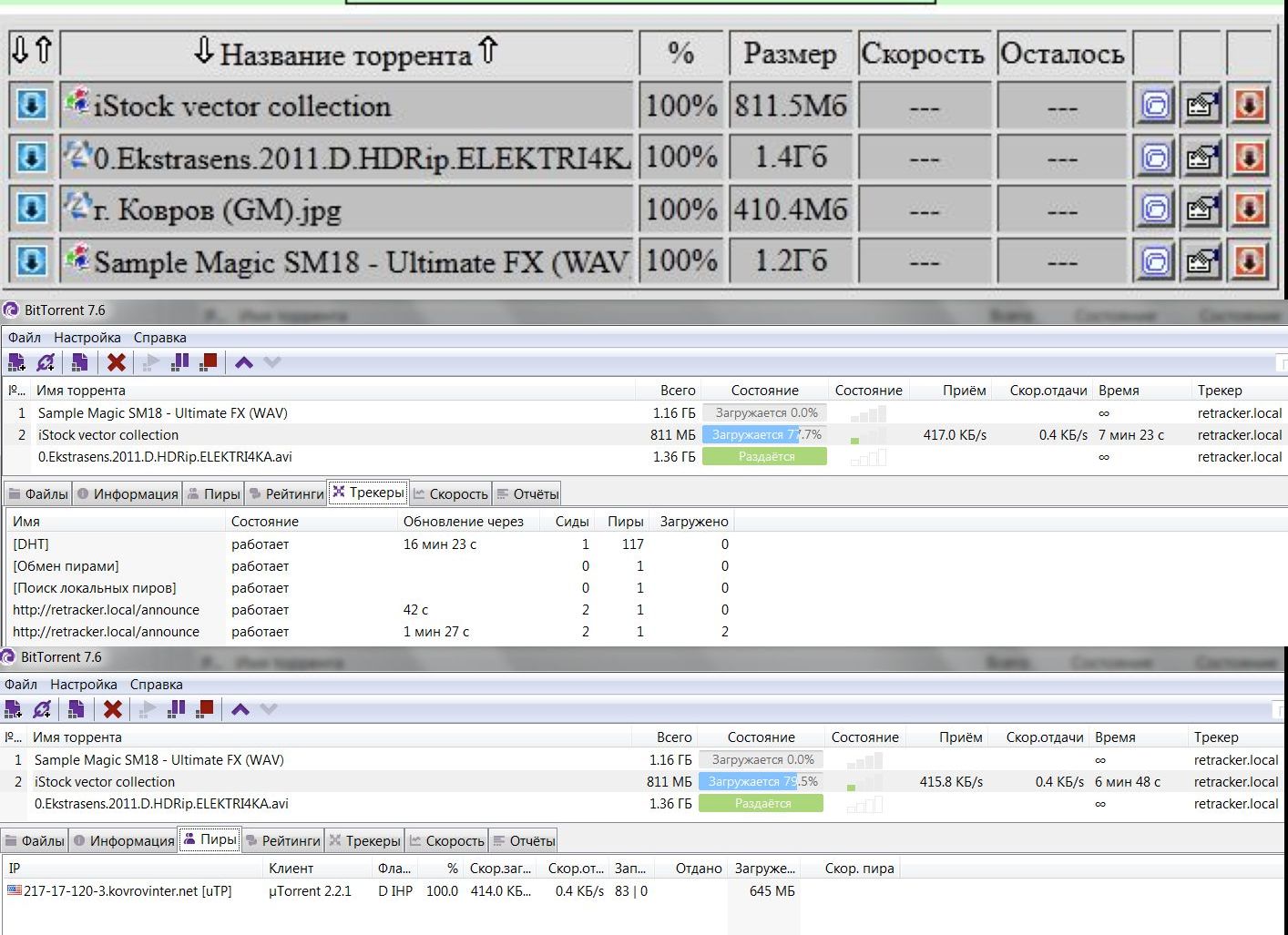This screenshot has width=1288, height=935.
Task: Click Add Torrent icon in upper BitTorrent toolbar
Action: (x=16, y=362)
